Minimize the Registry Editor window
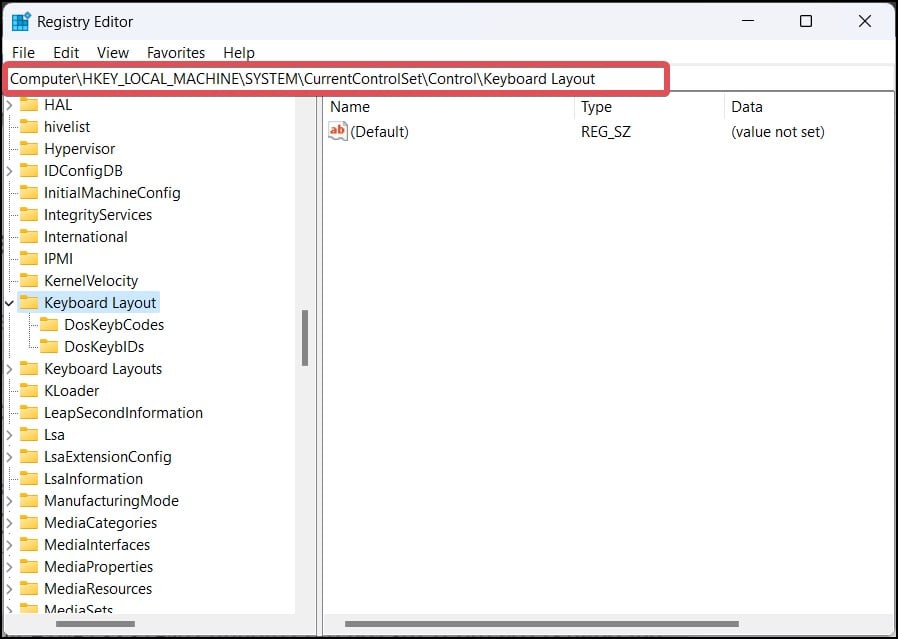 [747, 21]
